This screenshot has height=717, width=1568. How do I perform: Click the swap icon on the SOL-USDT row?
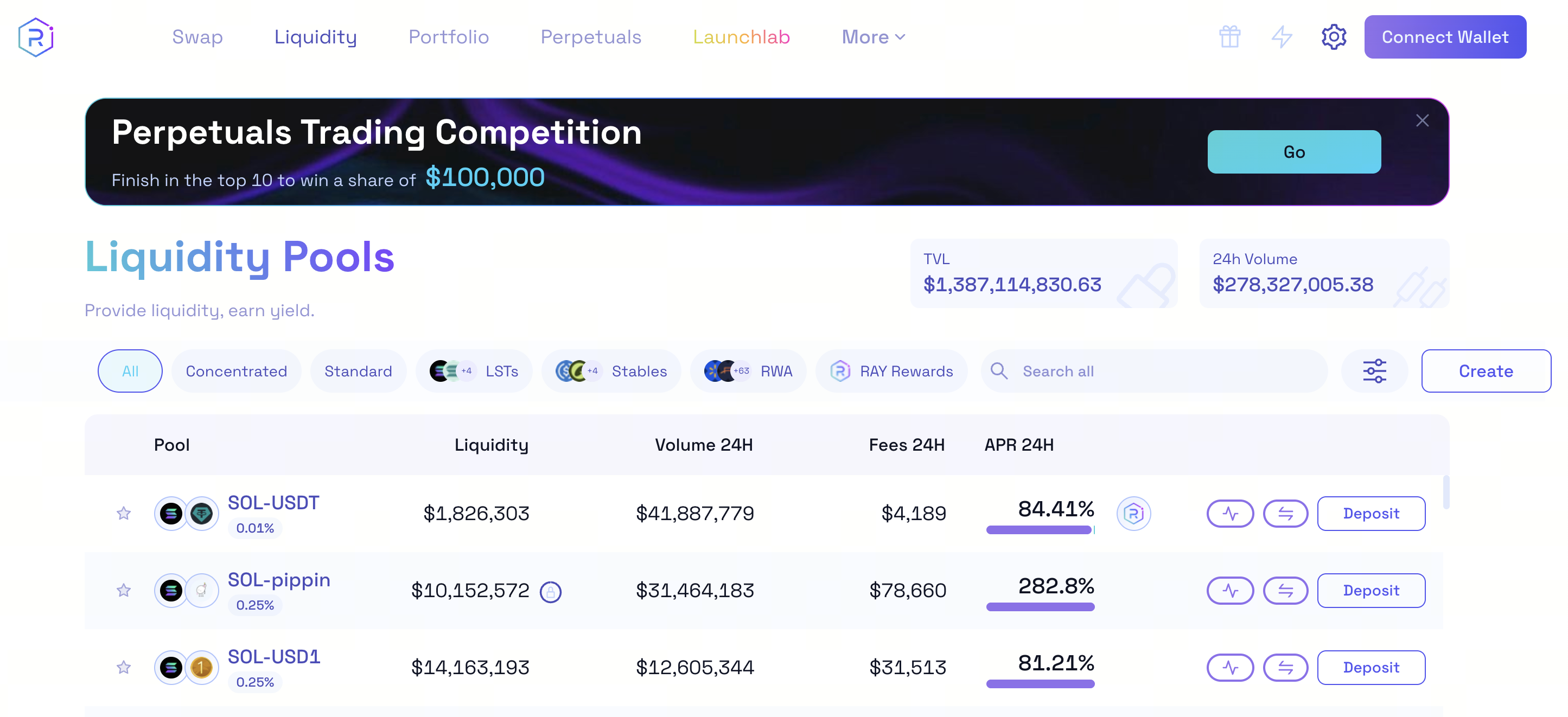point(1285,513)
